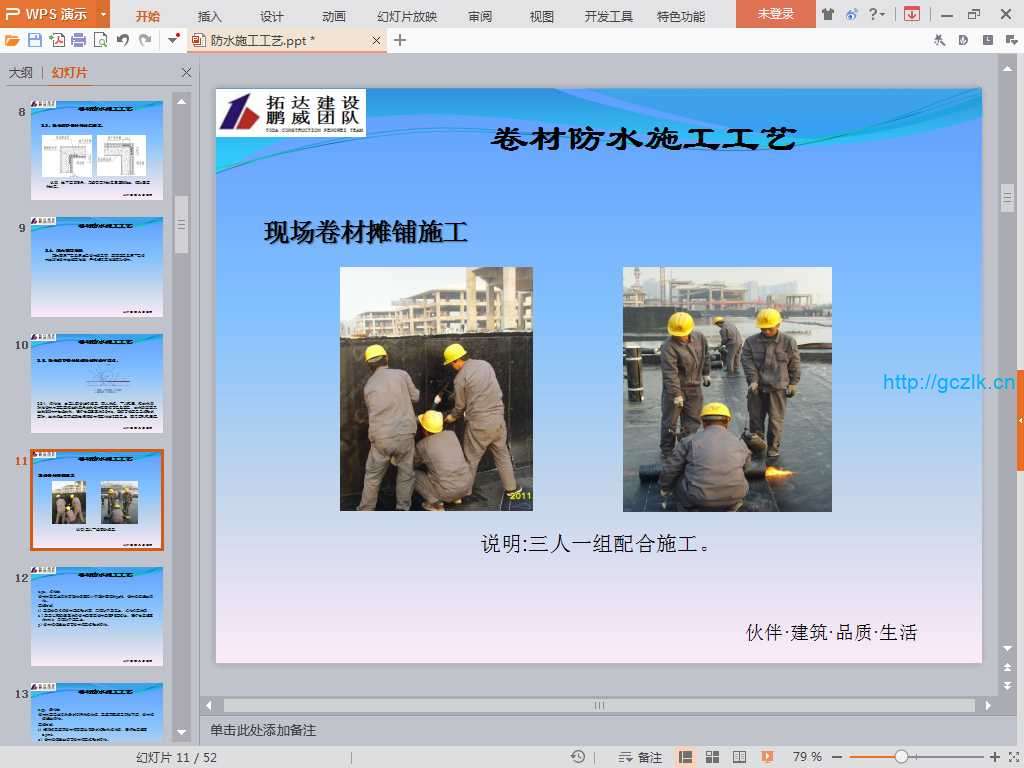Open the 插入 ribbon tab
1024x768 pixels.
click(209, 16)
